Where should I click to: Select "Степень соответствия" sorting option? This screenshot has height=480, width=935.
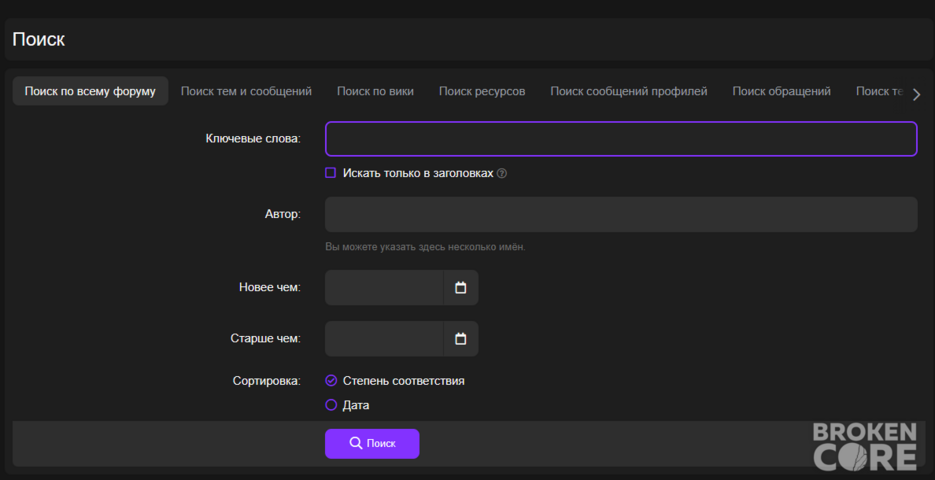click(x=331, y=380)
